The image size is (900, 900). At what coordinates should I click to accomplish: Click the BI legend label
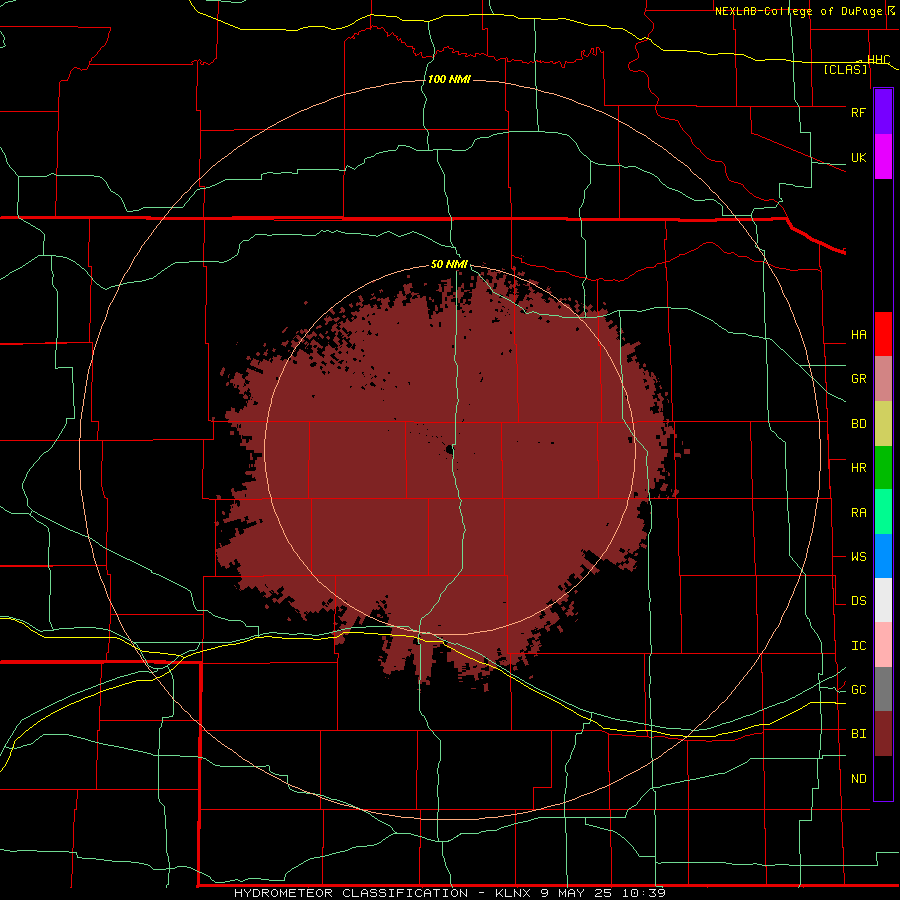pos(858,734)
